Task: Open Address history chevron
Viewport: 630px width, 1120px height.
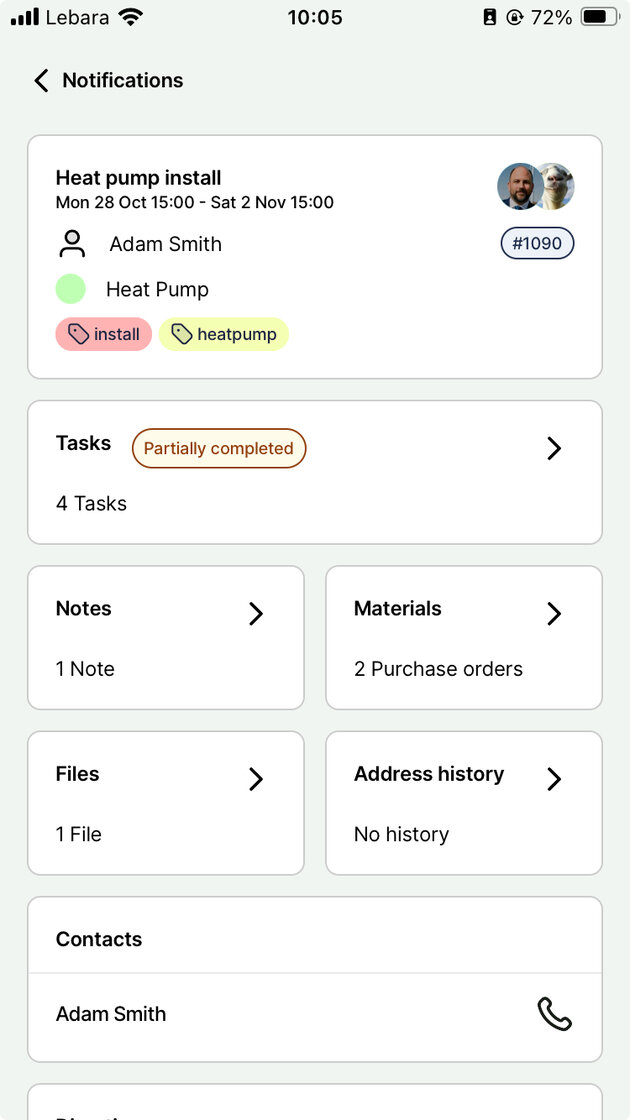Action: [554, 779]
